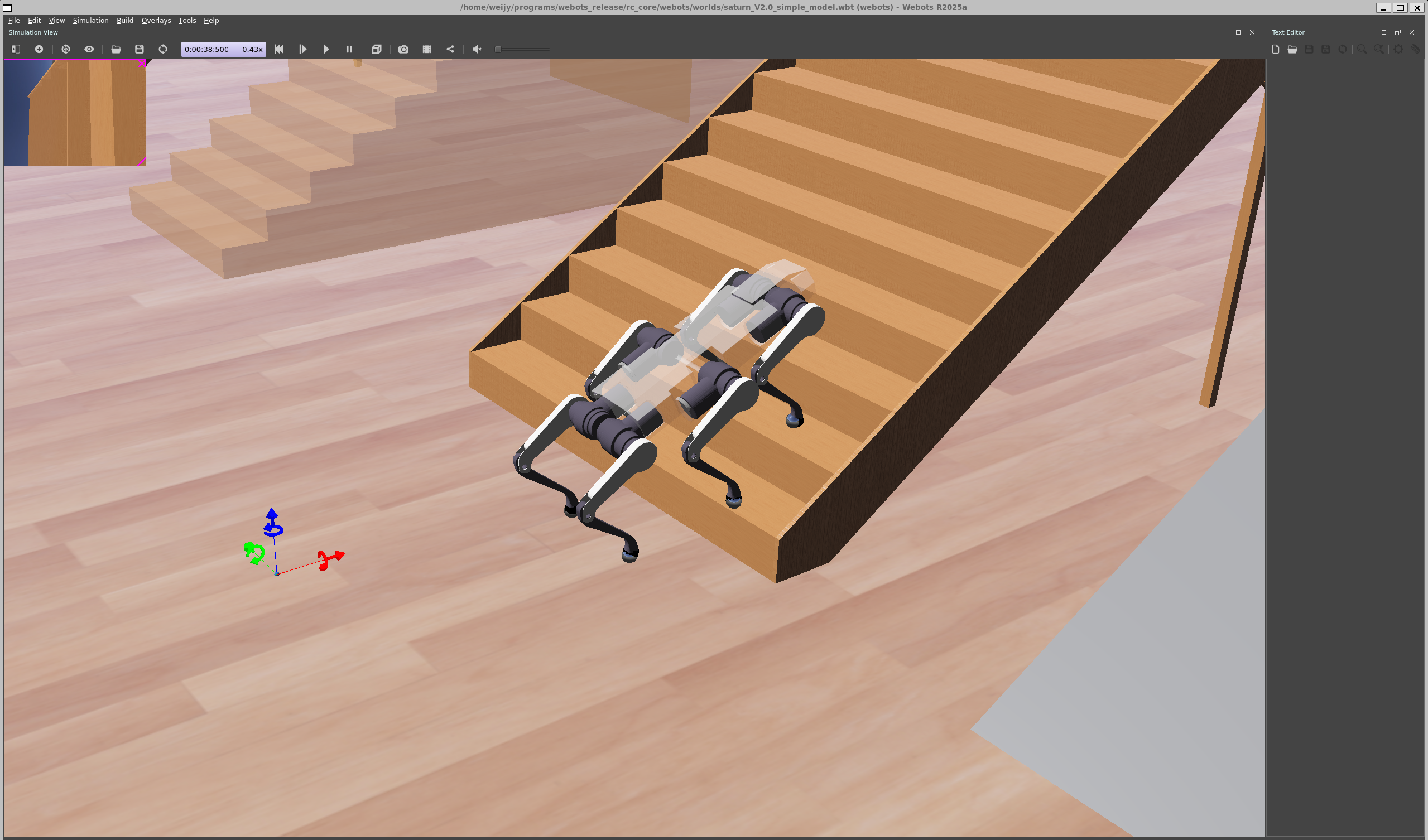Undock the Text Editor panel
1428x840 pixels.
click(x=1398, y=32)
